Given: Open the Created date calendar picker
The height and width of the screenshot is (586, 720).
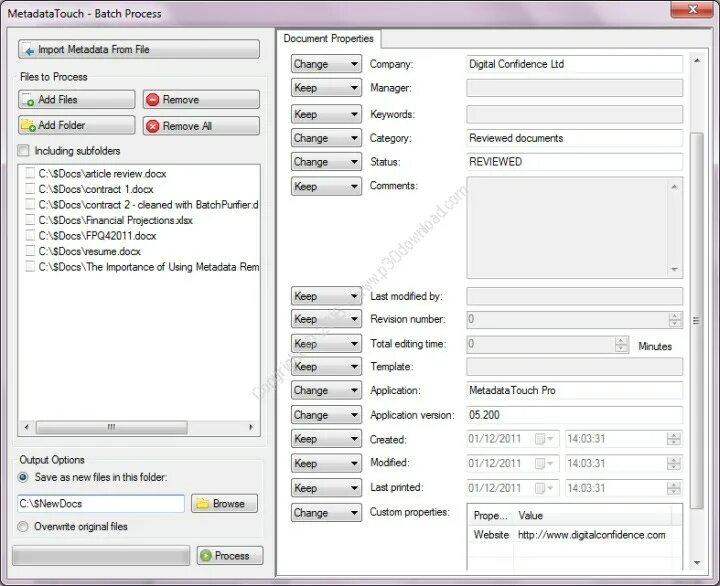Looking at the screenshot, I should coord(545,439).
